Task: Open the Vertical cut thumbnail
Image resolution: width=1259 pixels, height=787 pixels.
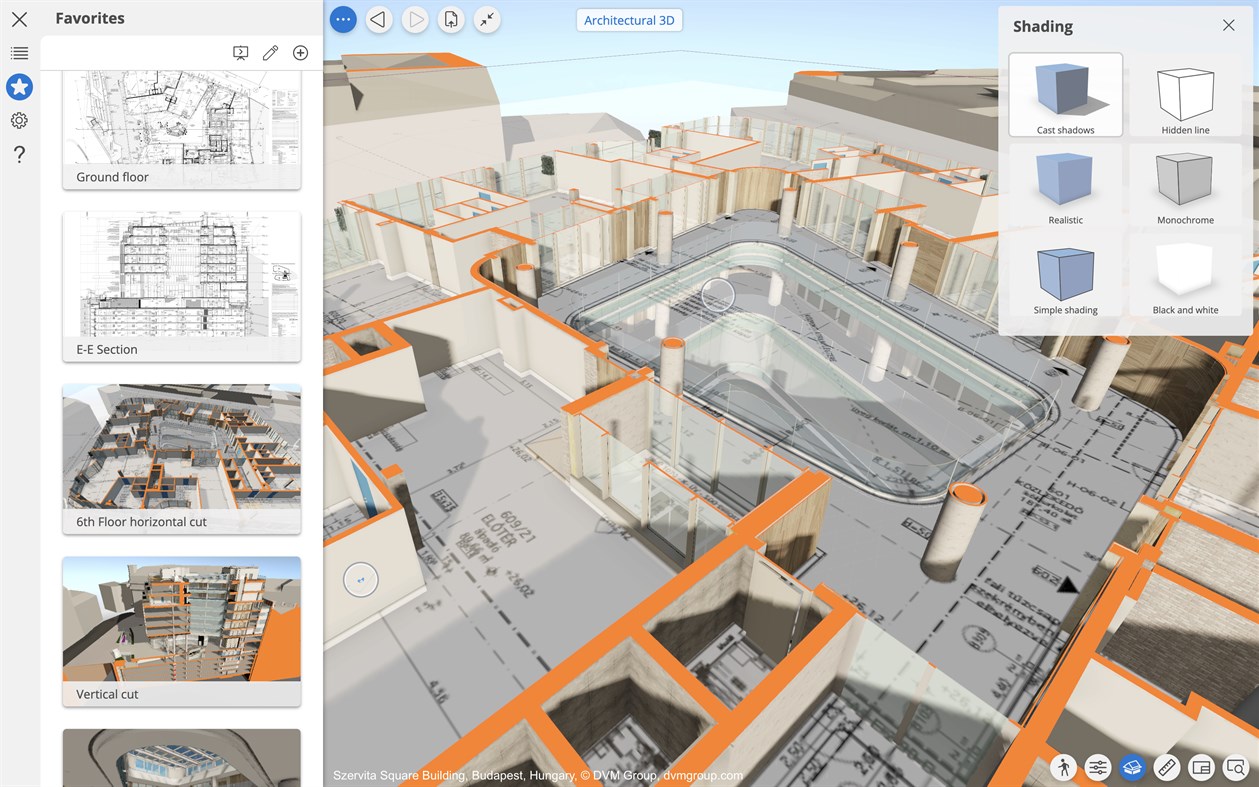Action: [x=181, y=620]
